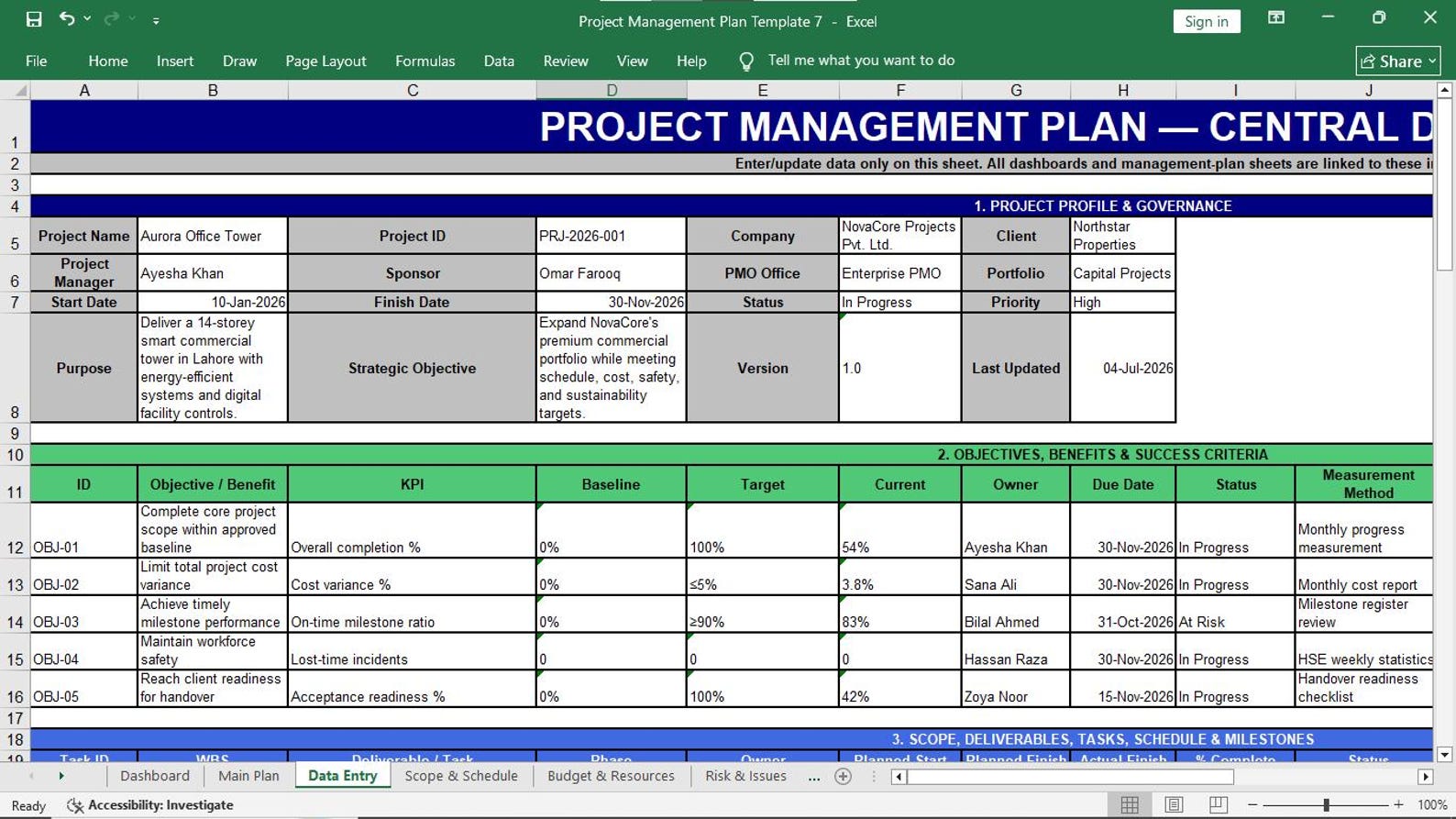Select the Cost variance % KPI cell
Image resolution: width=1456 pixels, height=819 pixels.
(412, 577)
